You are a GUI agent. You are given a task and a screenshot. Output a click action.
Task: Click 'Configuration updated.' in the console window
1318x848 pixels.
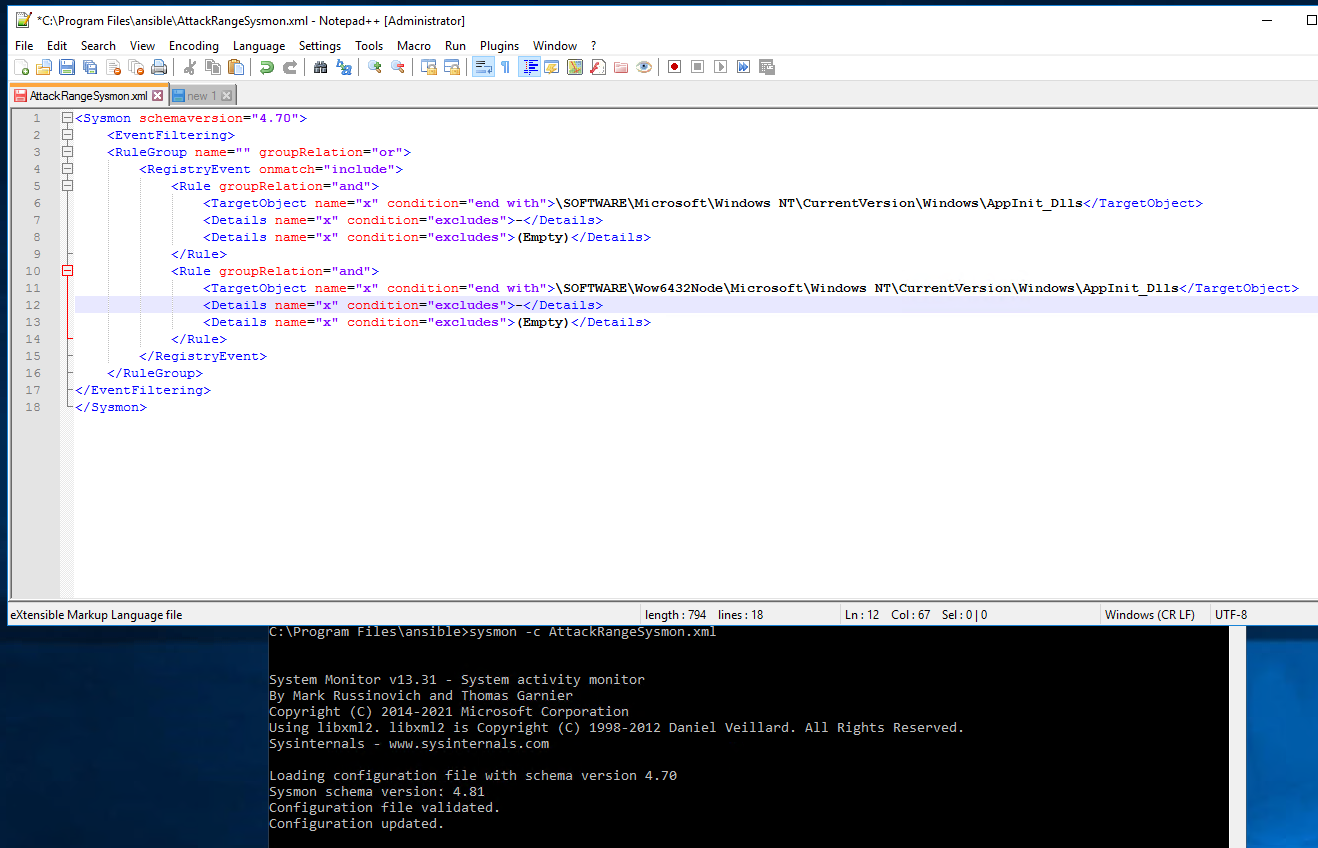pos(356,824)
